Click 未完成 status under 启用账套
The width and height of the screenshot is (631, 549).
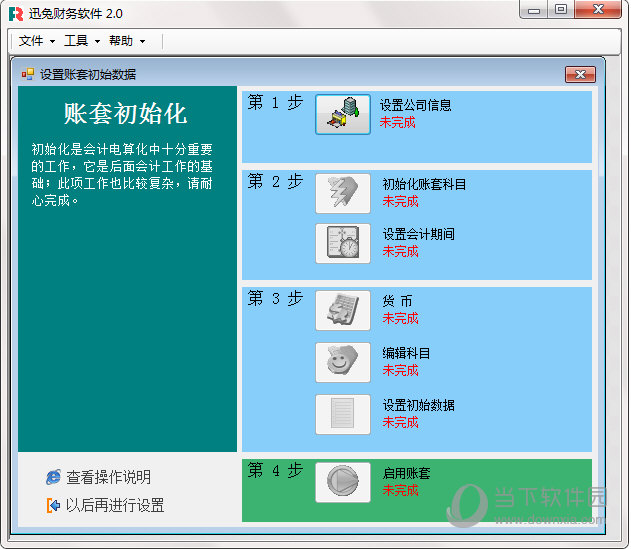(x=400, y=490)
